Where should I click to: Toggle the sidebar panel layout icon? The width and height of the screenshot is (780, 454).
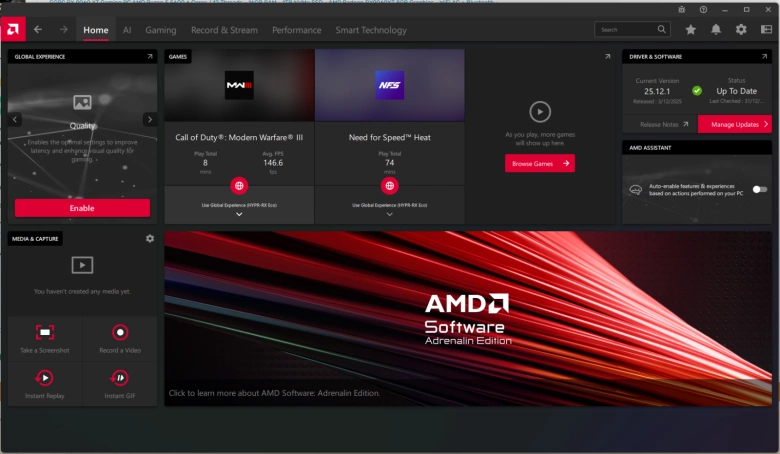[x=767, y=29]
